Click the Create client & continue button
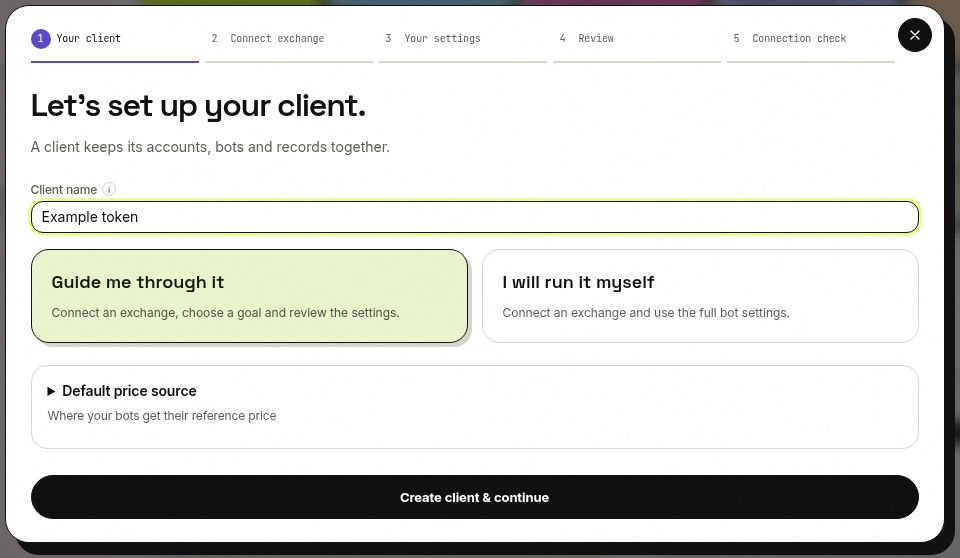Image resolution: width=960 pixels, height=558 pixels. (474, 497)
